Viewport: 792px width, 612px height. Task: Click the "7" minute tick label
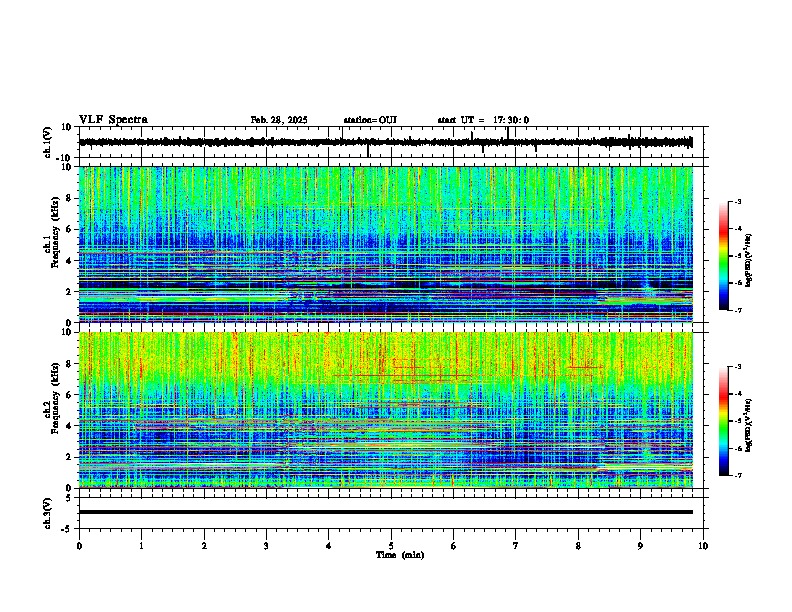(516, 546)
